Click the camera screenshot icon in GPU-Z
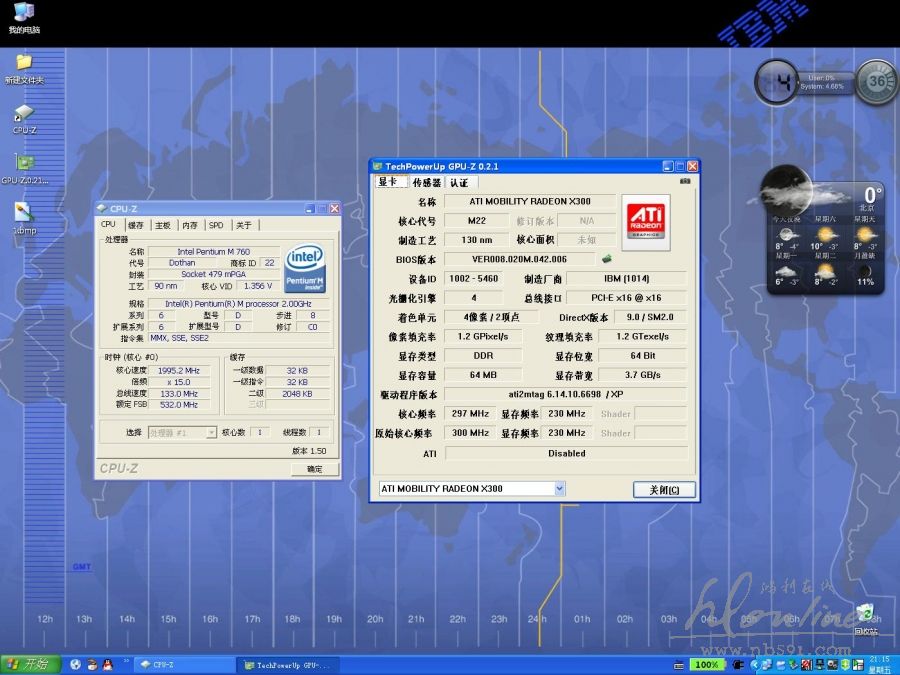 tap(685, 182)
